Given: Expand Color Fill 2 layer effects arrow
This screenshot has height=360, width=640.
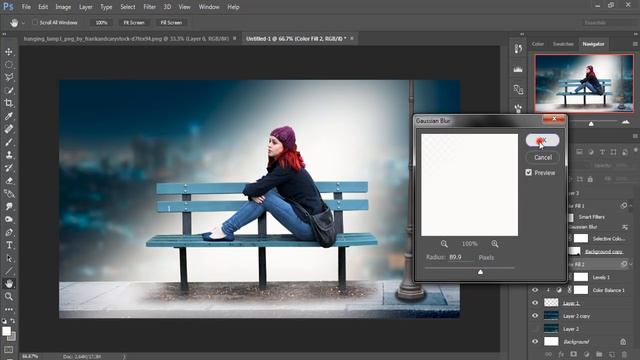Looking at the screenshot, I should (x=631, y=264).
